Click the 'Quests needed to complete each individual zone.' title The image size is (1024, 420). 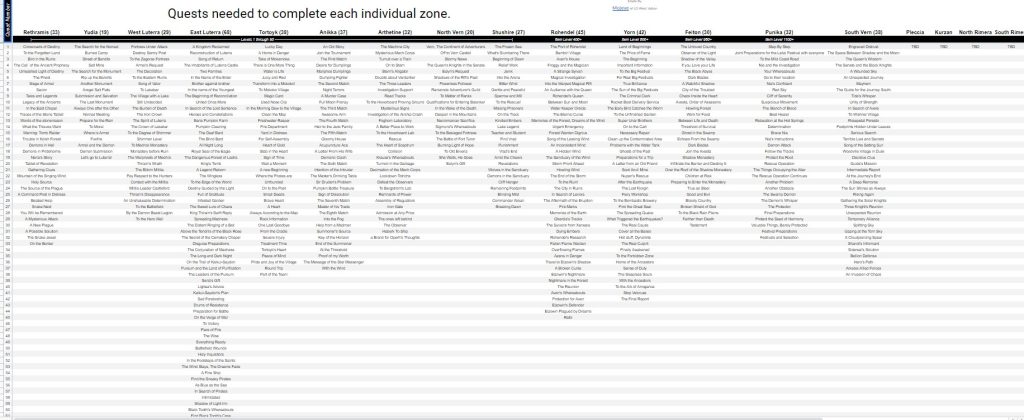tap(309, 14)
